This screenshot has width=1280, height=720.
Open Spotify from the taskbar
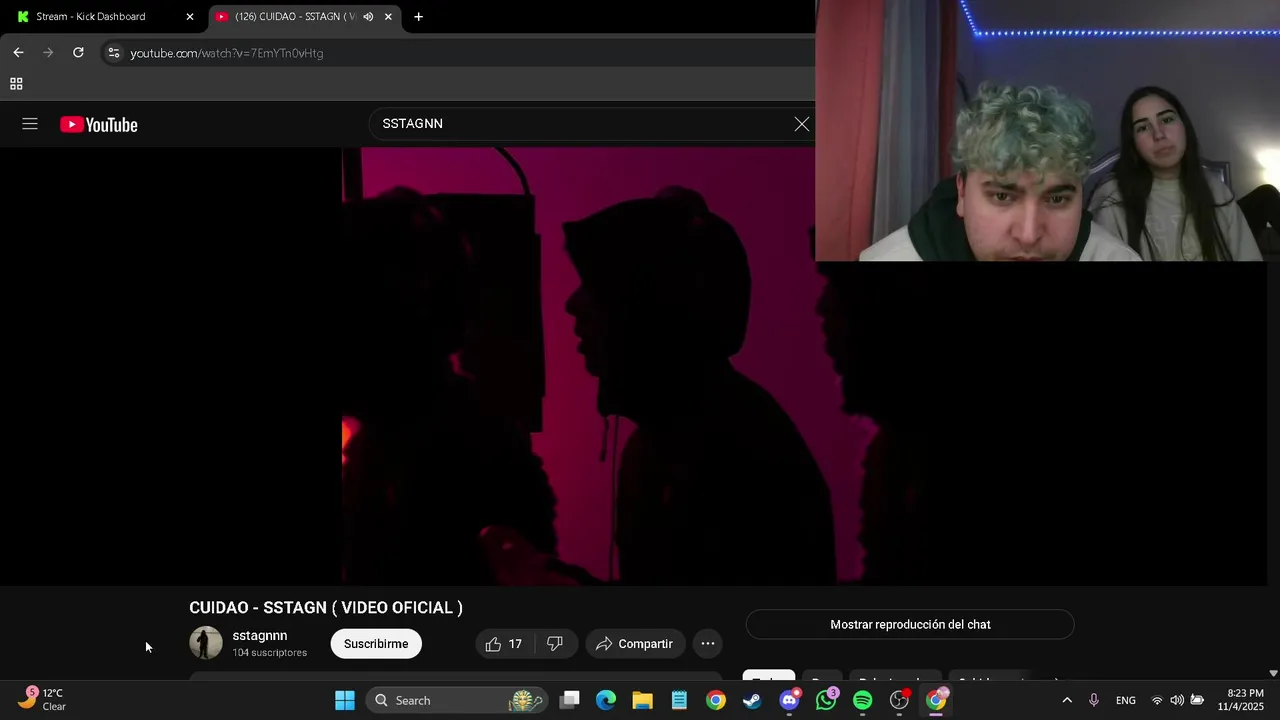(x=862, y=700)
